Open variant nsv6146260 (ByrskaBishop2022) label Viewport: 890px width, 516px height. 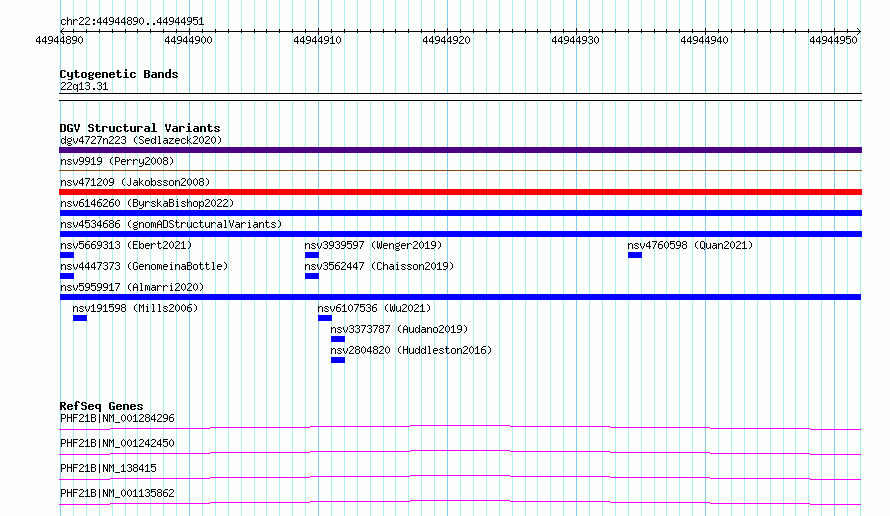coord(147,203)
